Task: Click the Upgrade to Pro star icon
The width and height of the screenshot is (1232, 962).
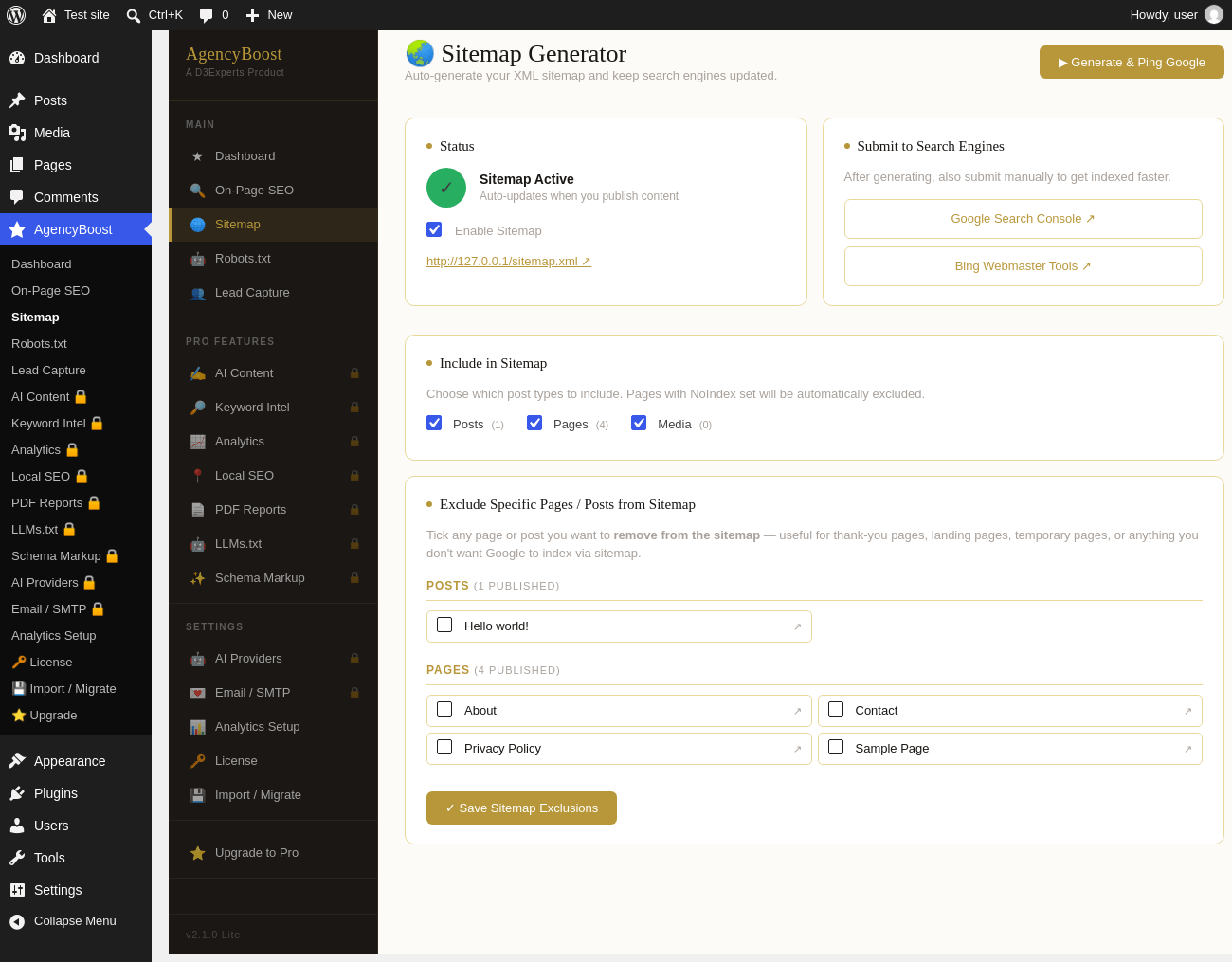Action: point(197,853)
